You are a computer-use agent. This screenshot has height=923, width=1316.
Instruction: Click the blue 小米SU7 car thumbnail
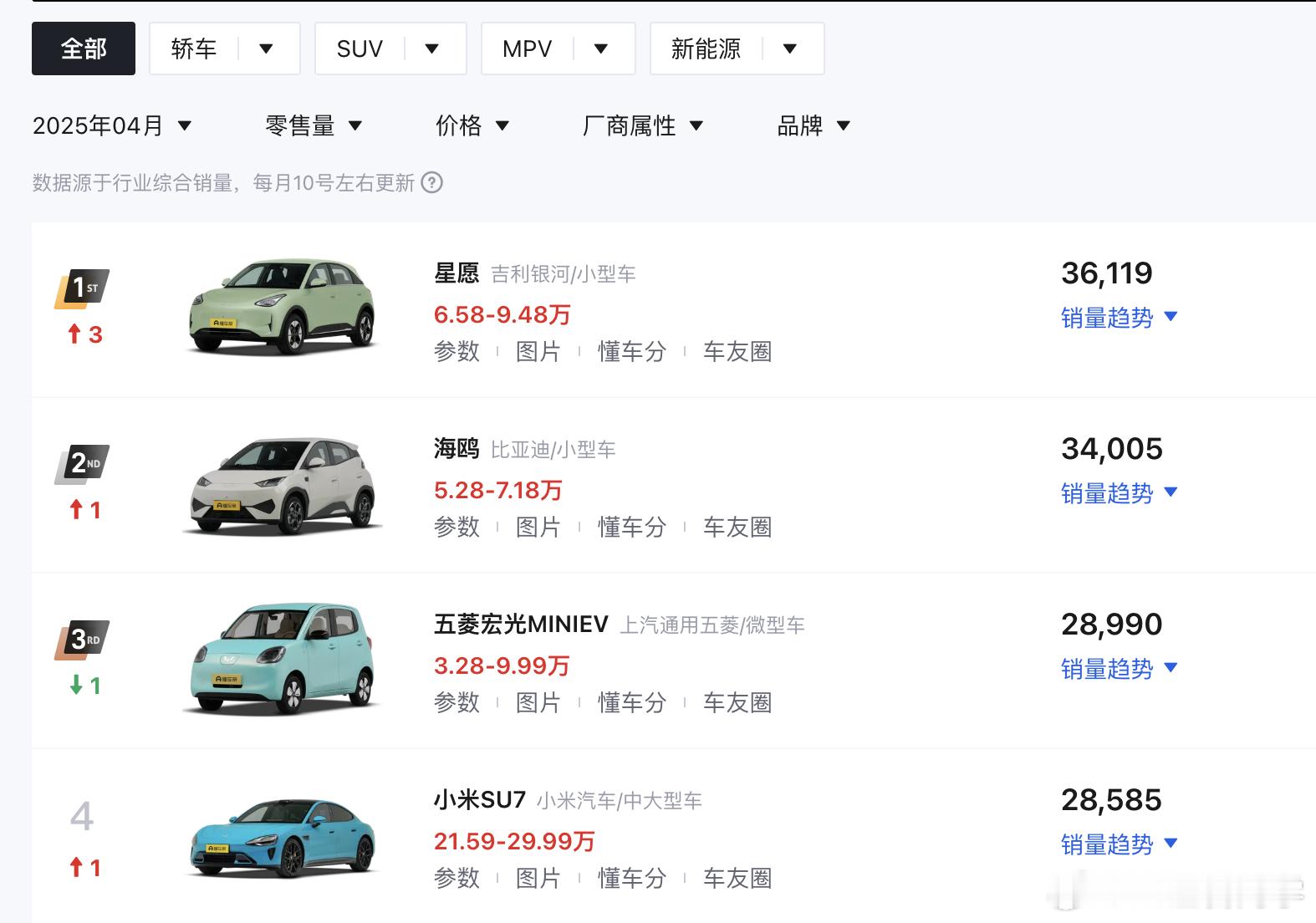coord(283,837)
